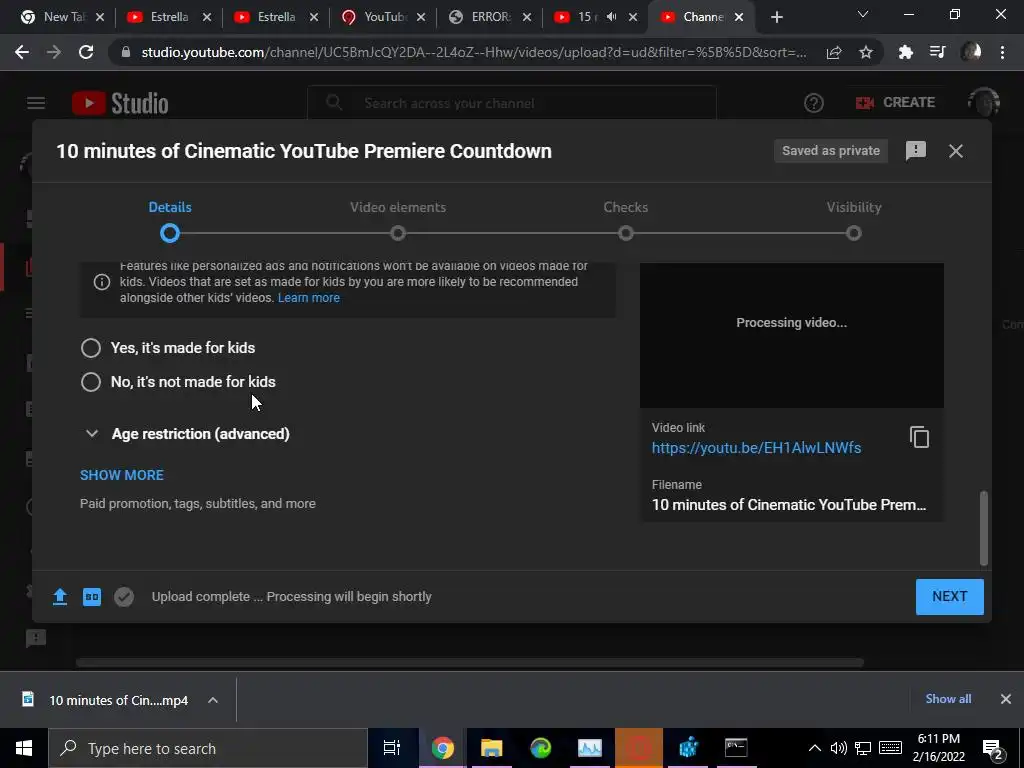The image size is (1024, 768).
Task: Click the YouTube Studio logo
Action: point(120,103)
